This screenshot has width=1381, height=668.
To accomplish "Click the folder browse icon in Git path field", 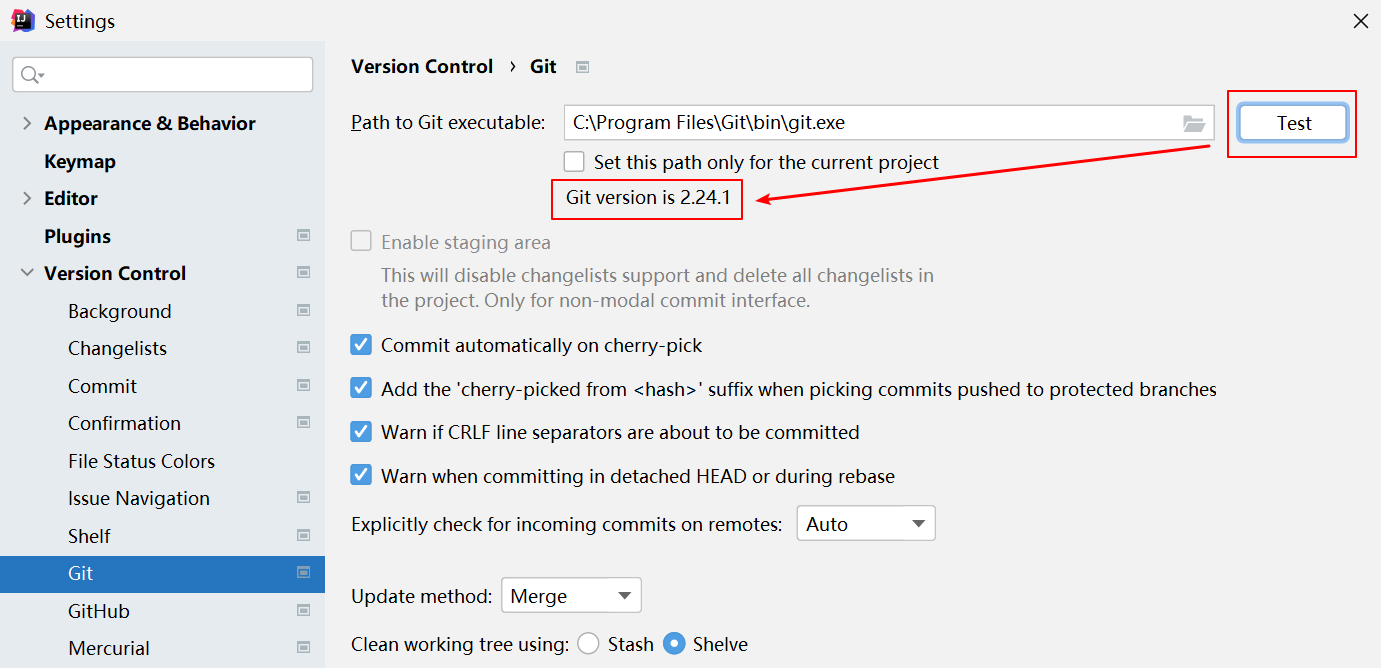I will (1193, 123).
